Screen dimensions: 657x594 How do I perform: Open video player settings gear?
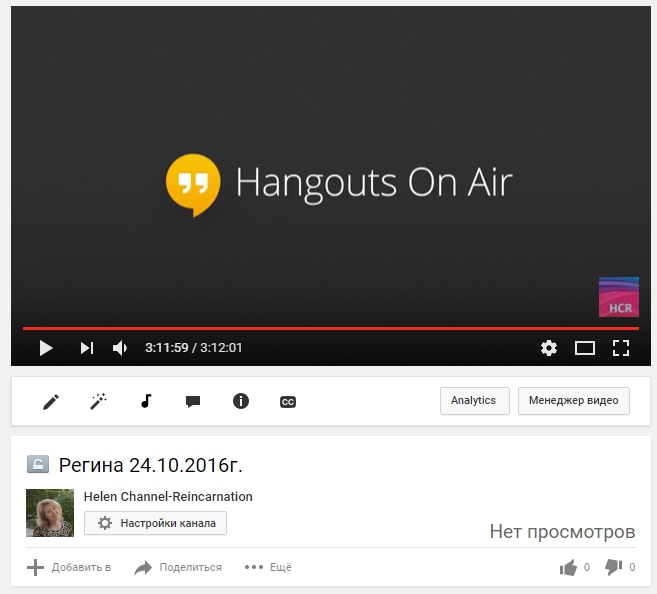(549, 348)
